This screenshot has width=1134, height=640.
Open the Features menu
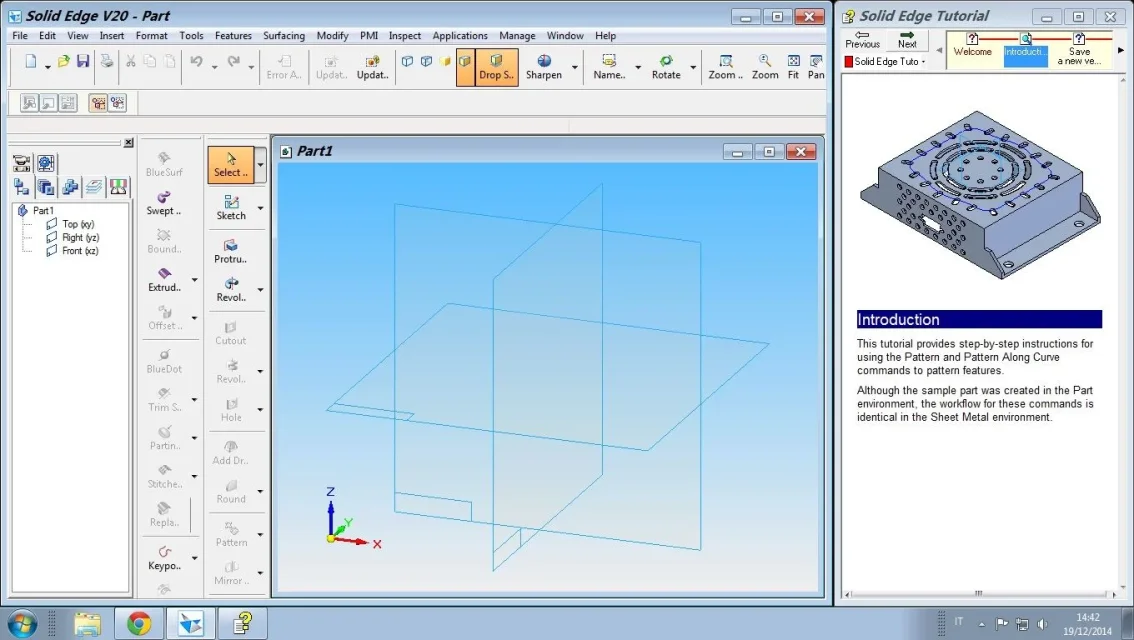coord(233,35)
